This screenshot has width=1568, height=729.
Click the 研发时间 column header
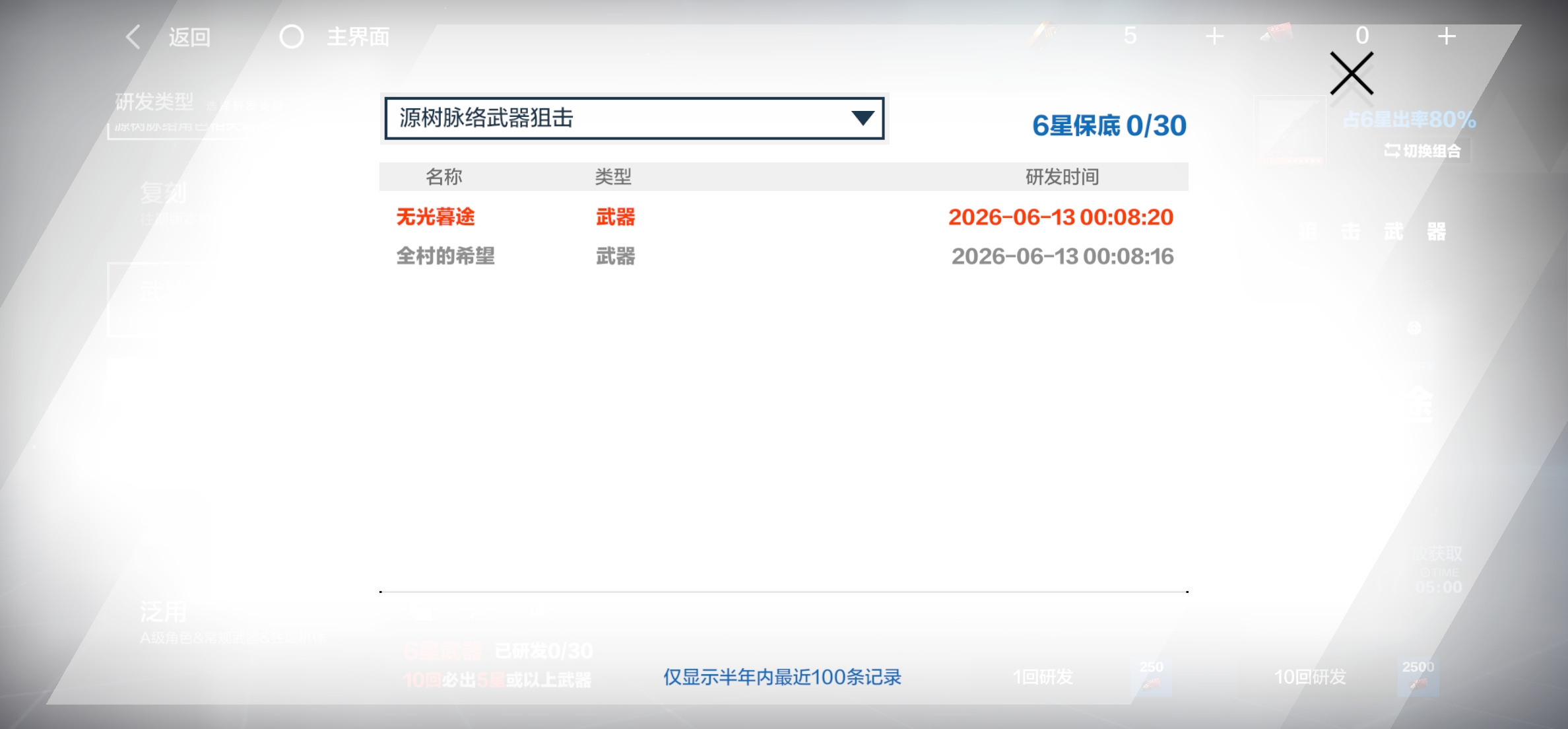pyautogui.click(x=1062, y=177)
